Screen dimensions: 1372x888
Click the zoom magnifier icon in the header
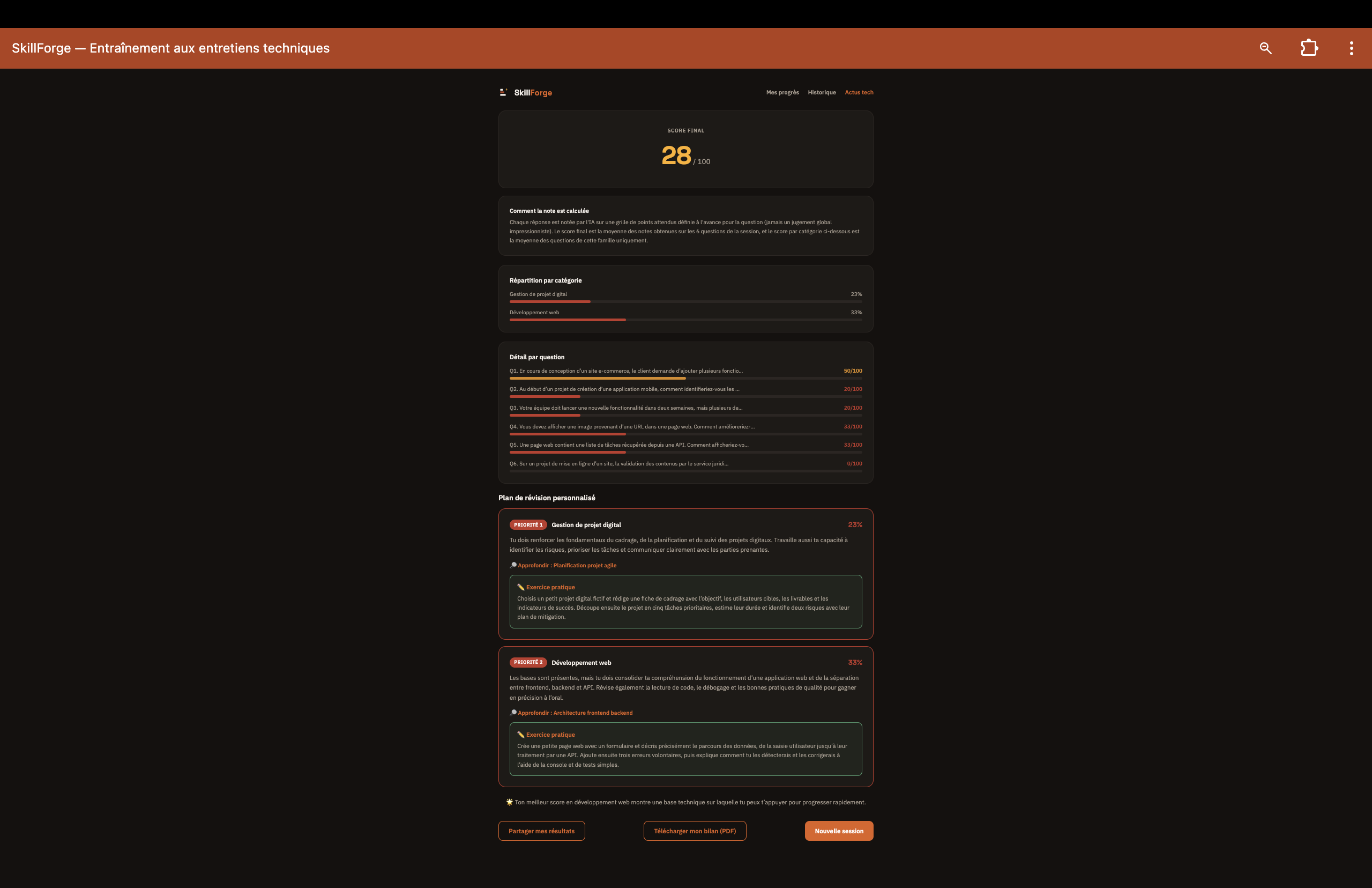[x=1265, y=48]
